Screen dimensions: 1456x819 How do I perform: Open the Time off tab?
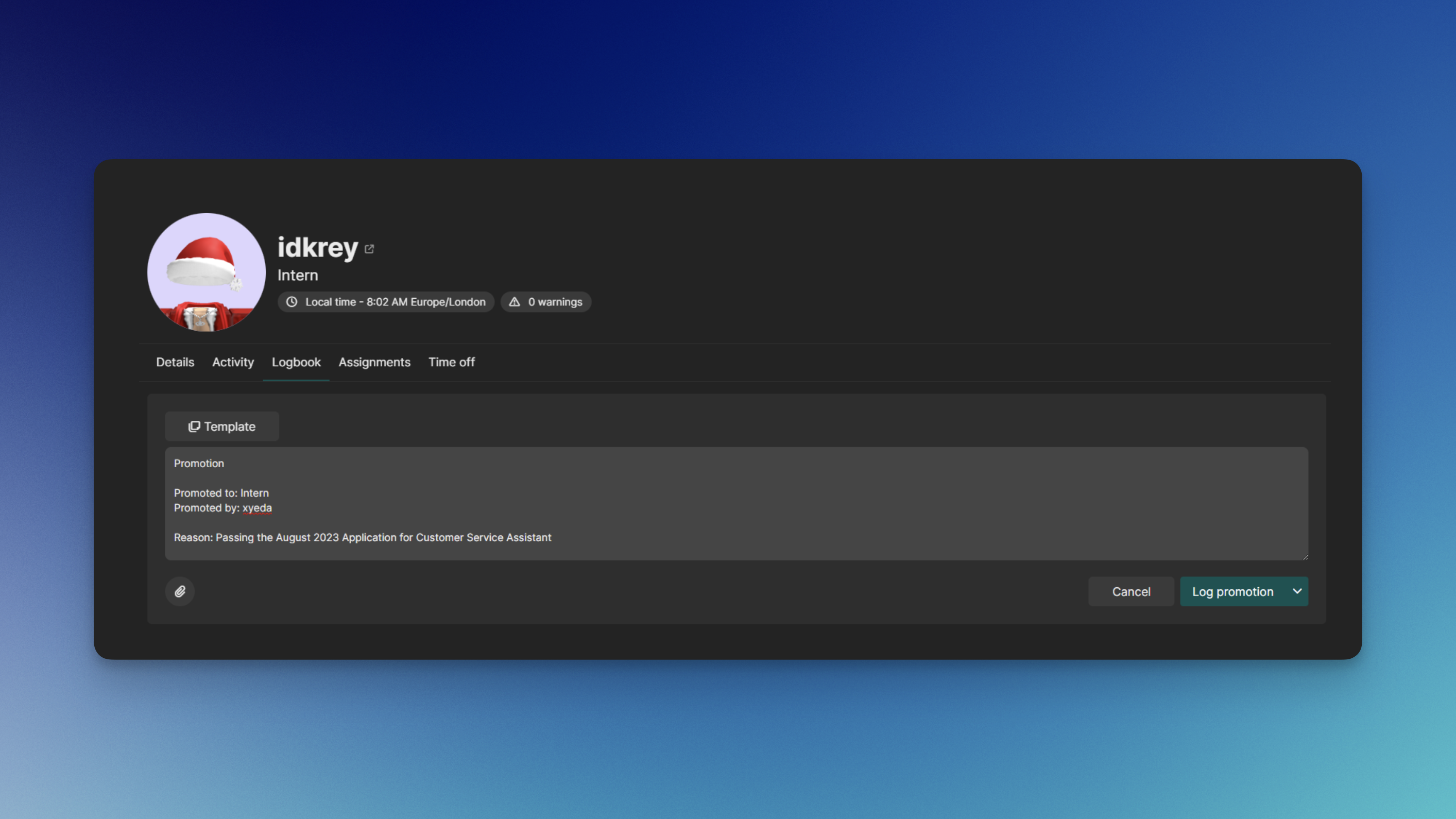(451, 362)
